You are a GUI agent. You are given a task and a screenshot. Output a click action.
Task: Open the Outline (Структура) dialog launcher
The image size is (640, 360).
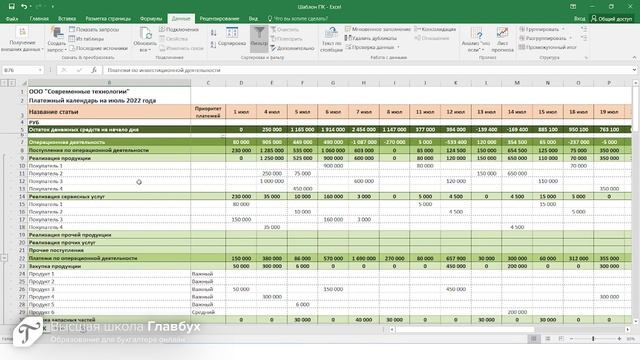coord(586,58)
